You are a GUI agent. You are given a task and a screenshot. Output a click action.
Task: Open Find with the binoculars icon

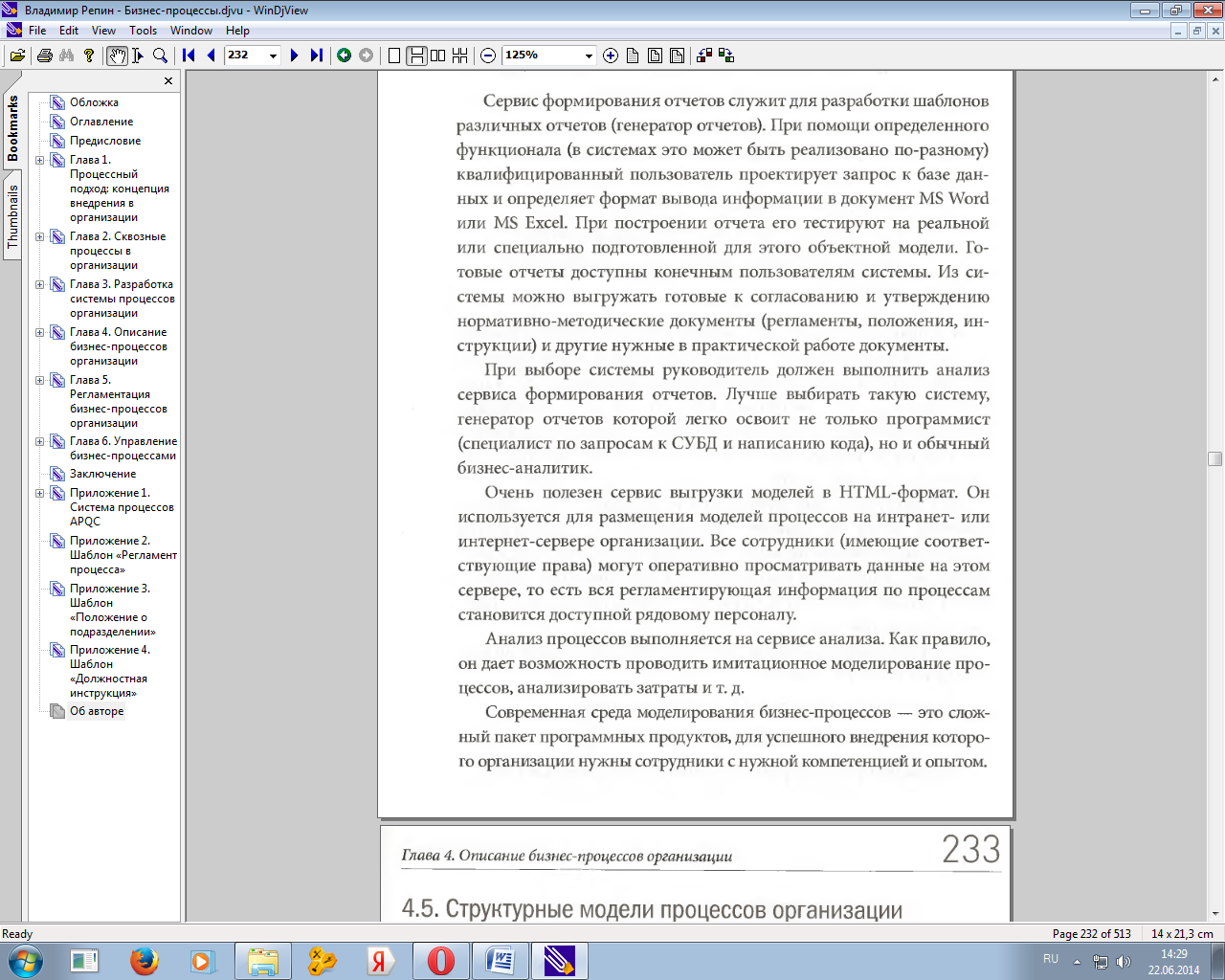point(66,56)
